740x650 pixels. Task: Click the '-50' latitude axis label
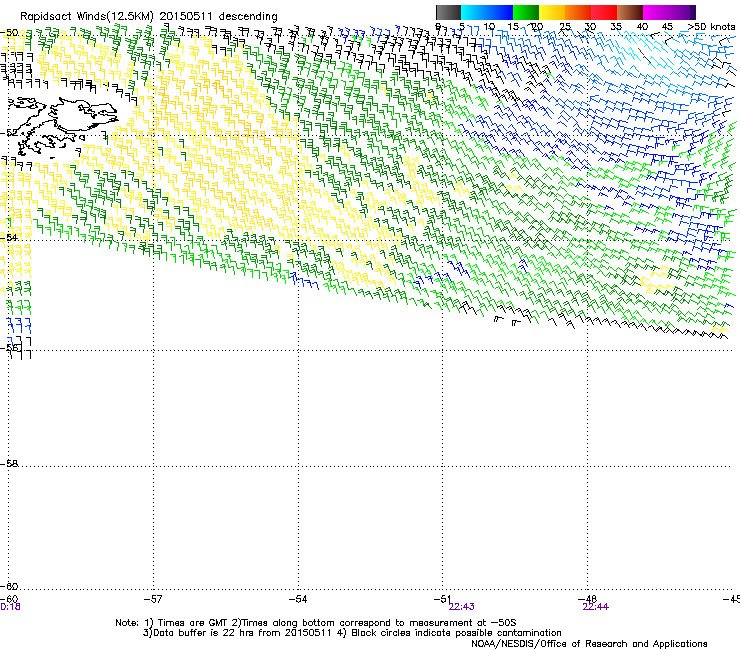click(x=9, y=33)
